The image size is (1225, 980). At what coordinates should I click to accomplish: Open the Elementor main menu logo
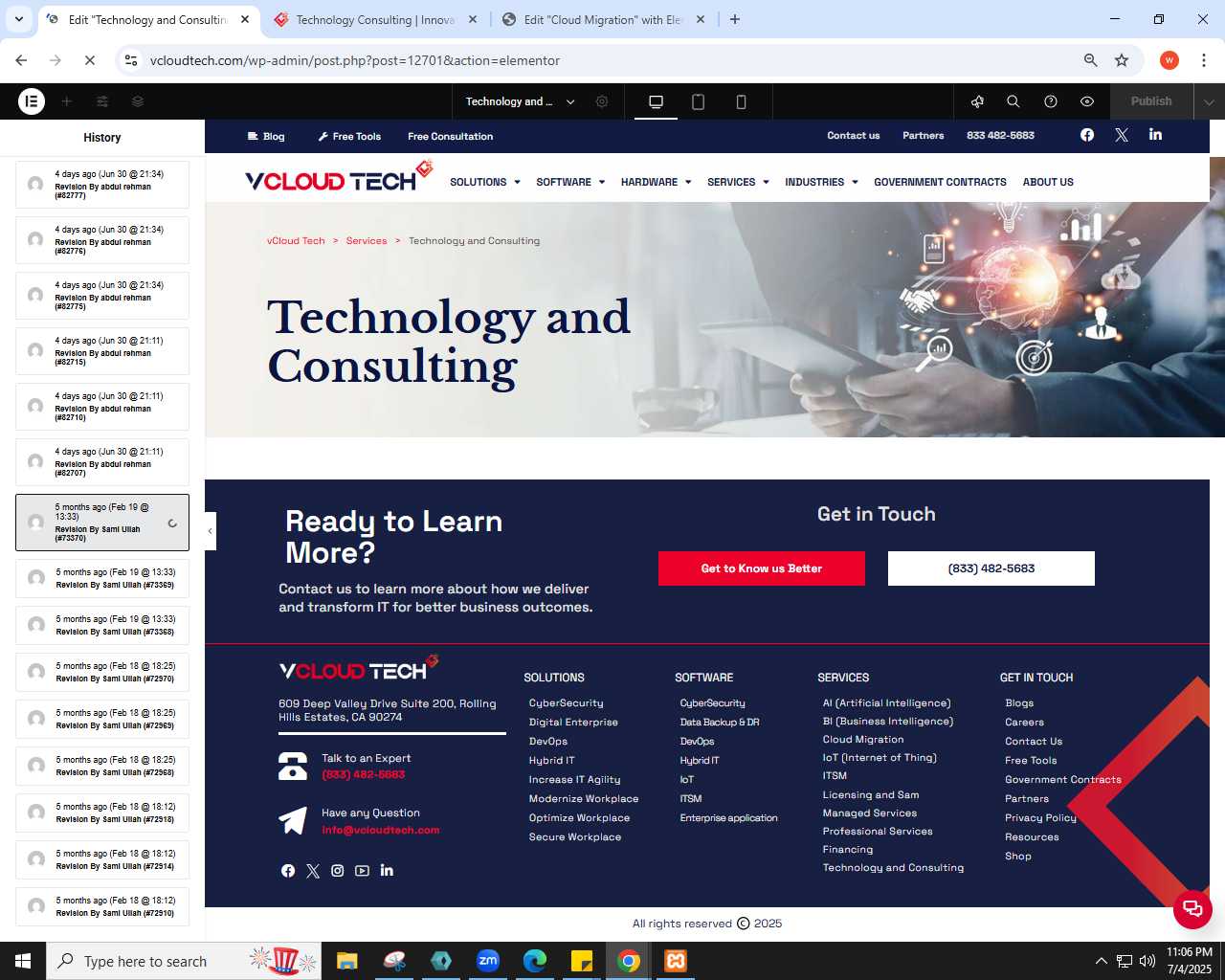(32, 100)
